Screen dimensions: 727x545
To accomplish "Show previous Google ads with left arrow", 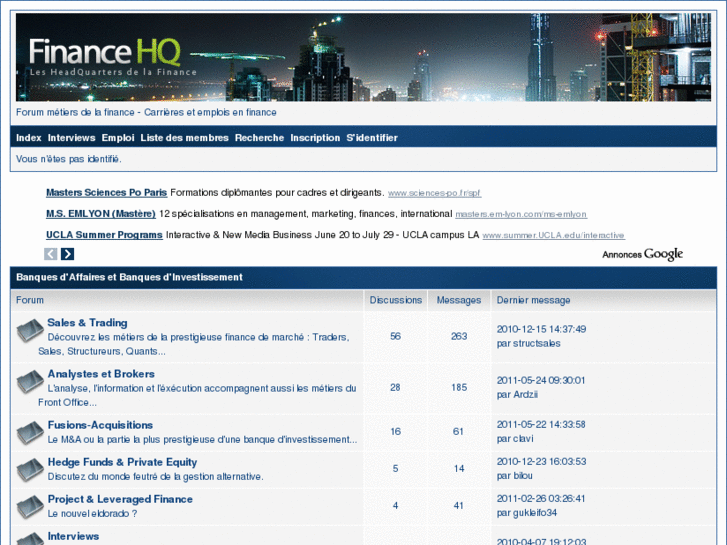I will point(51,254).
